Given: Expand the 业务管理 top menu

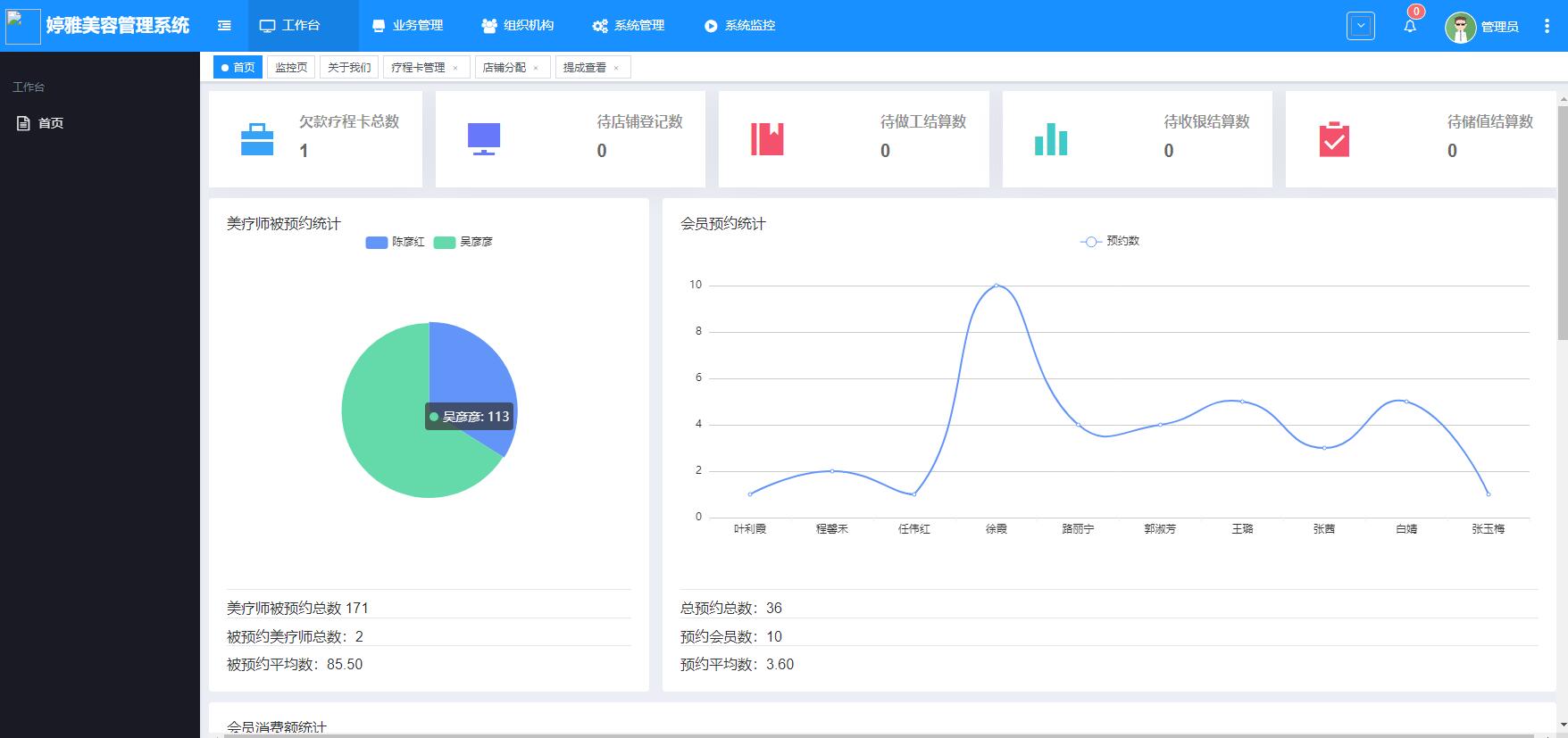Looking at the screenshot, I should click(x=408, y=26).
